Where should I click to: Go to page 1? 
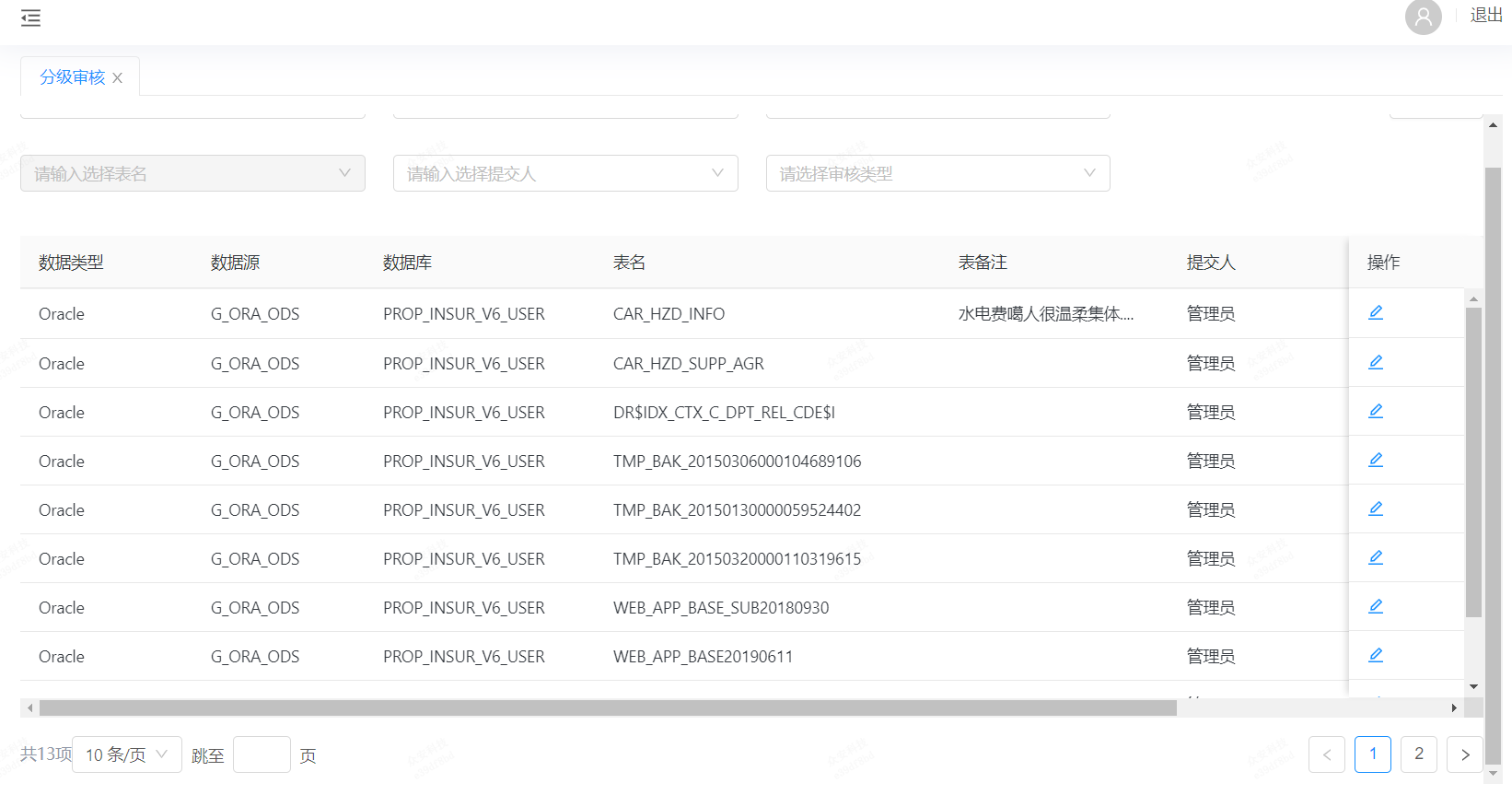(x=1373, y=754)
